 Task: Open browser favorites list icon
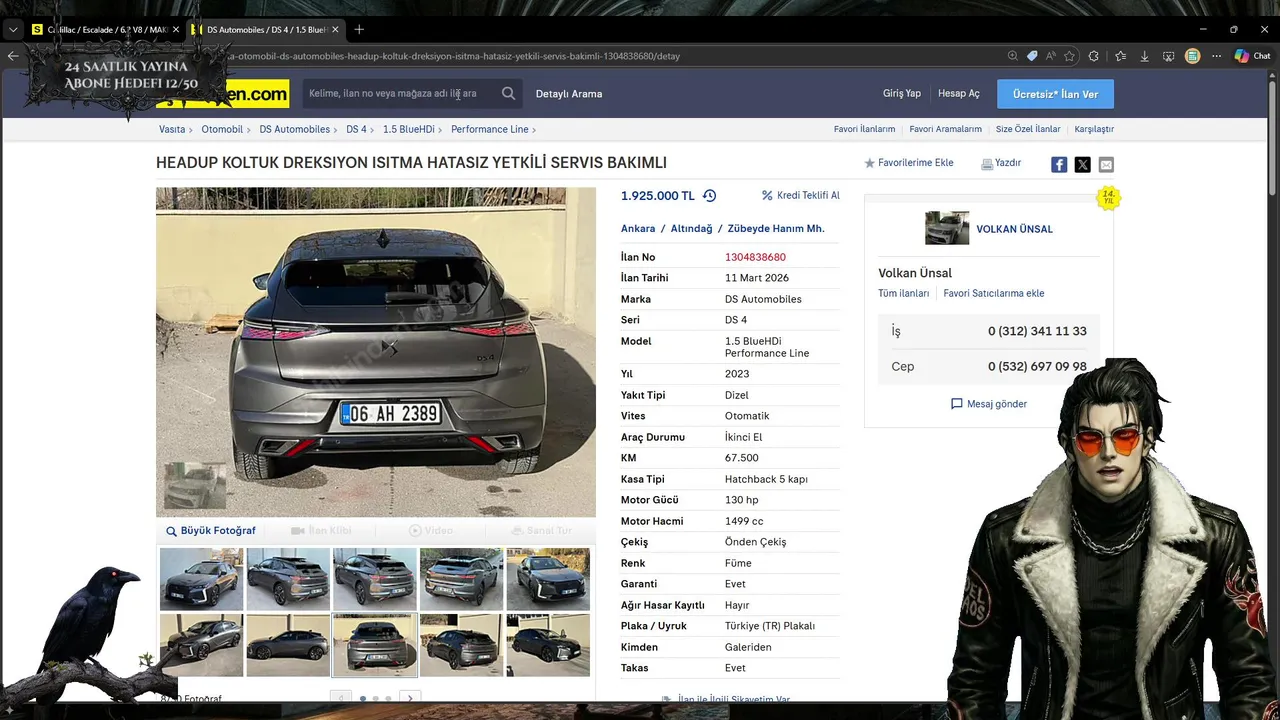click(1120, 56)
